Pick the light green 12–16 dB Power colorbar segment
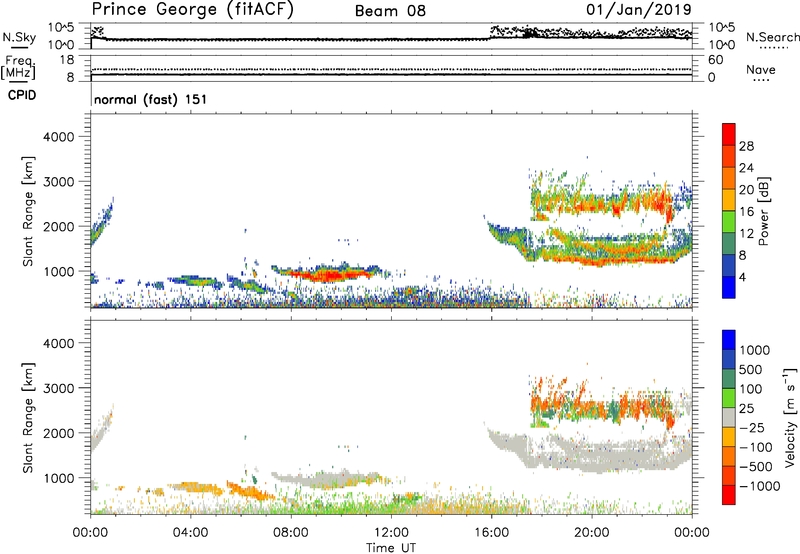Viewport: 800px width, 554px height. [729, 222]
